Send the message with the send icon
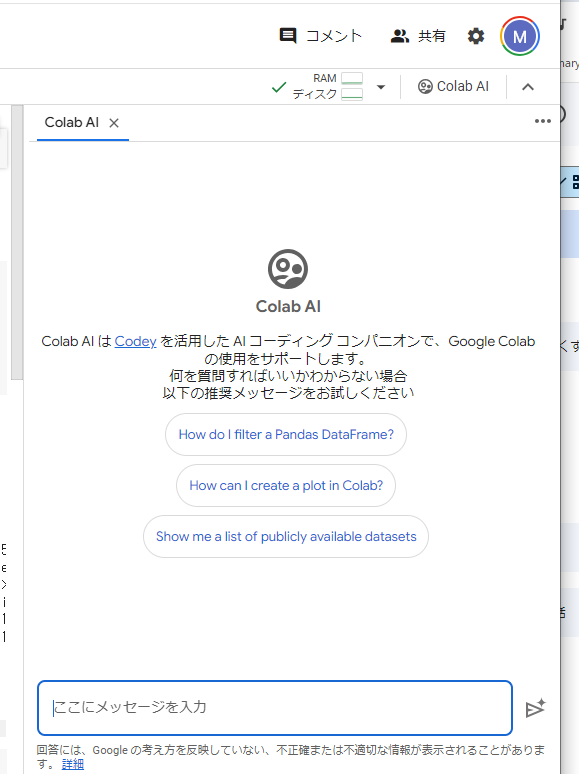 [x=535, y=708]
